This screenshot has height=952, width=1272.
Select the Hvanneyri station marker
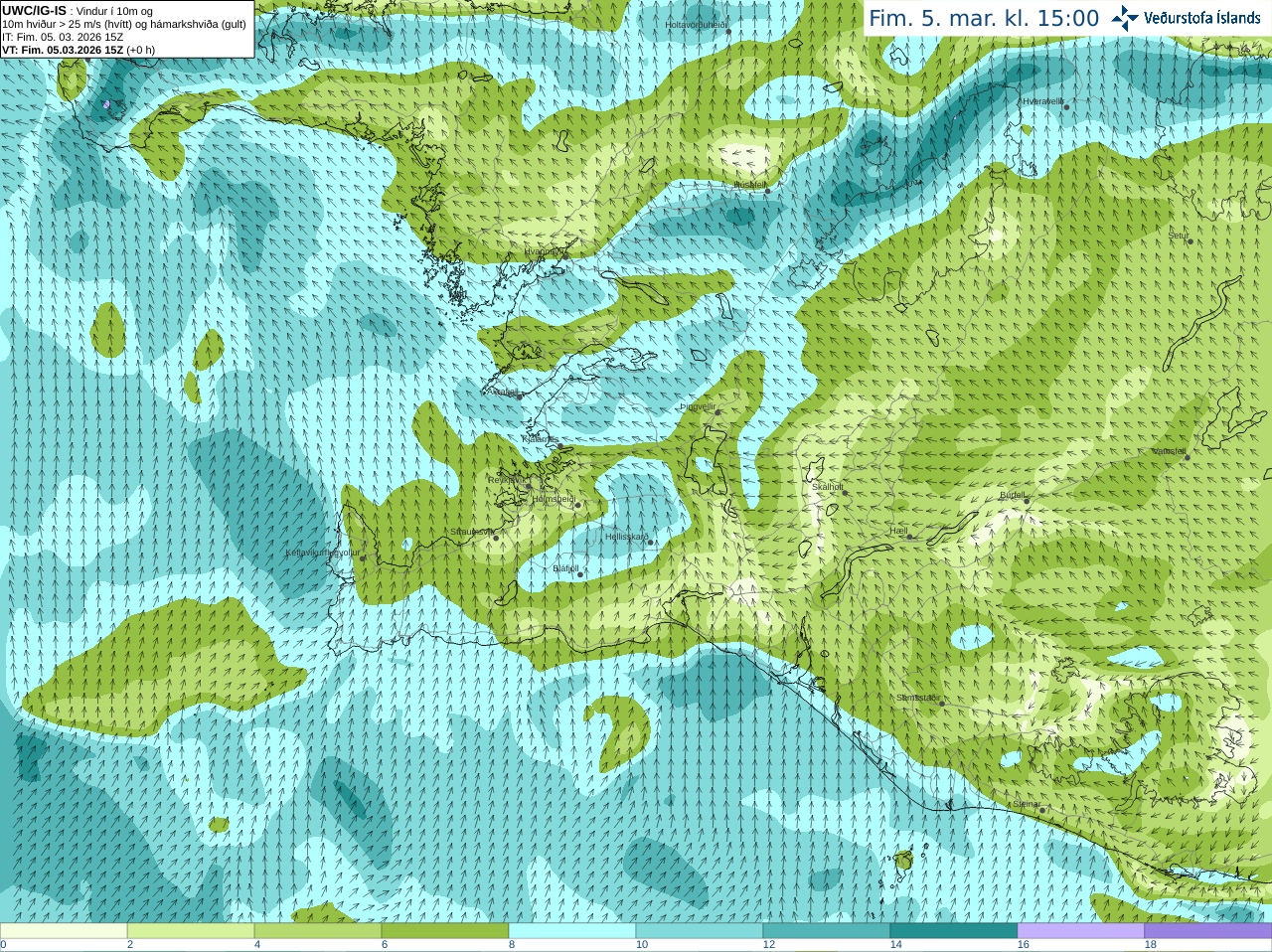tap(564, 255)
